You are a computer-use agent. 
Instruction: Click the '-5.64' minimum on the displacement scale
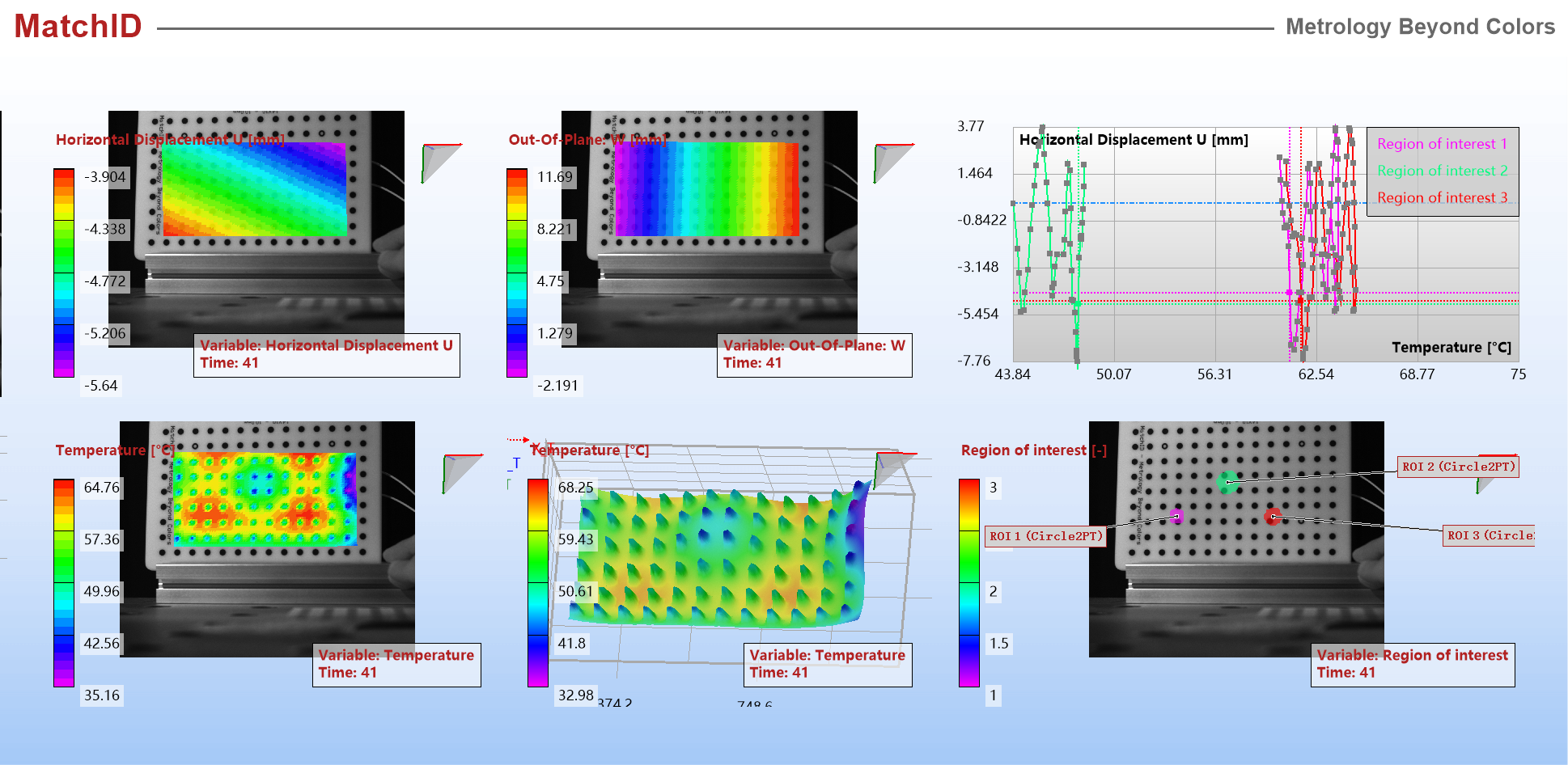click(x=101, y=386)
